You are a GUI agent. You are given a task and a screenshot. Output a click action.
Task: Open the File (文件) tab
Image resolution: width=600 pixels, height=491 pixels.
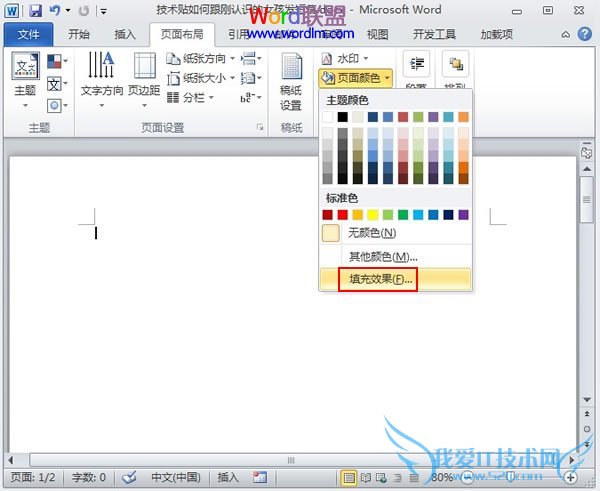tap(28, 34)
